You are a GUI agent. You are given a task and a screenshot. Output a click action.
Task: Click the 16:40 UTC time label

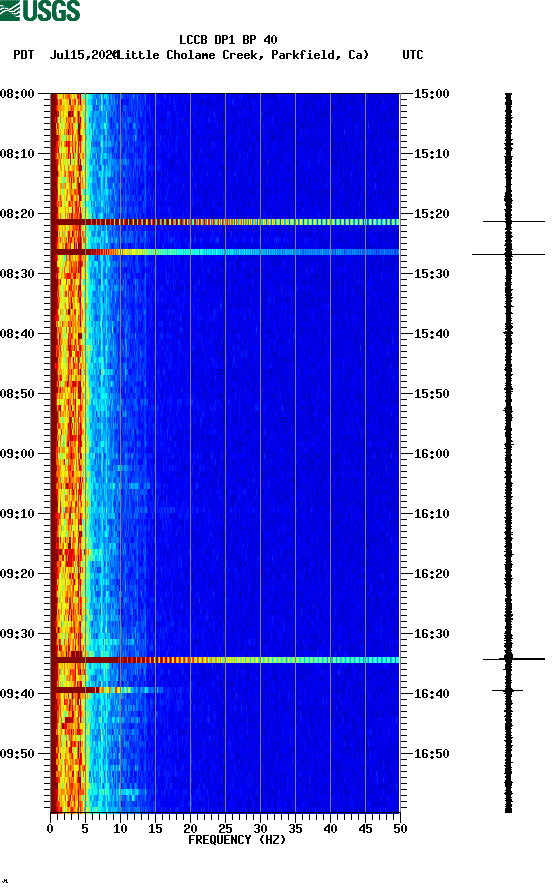[431, 693]
